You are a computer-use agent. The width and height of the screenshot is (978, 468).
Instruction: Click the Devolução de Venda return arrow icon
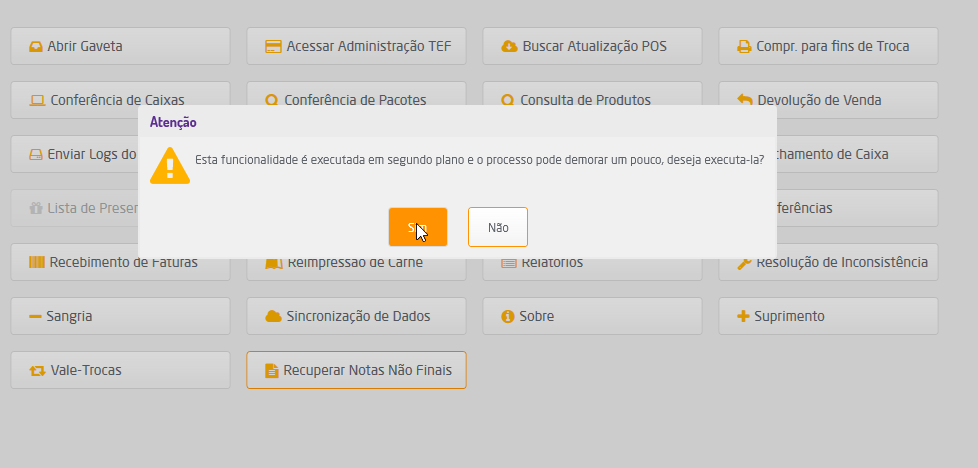click(744, 100)
